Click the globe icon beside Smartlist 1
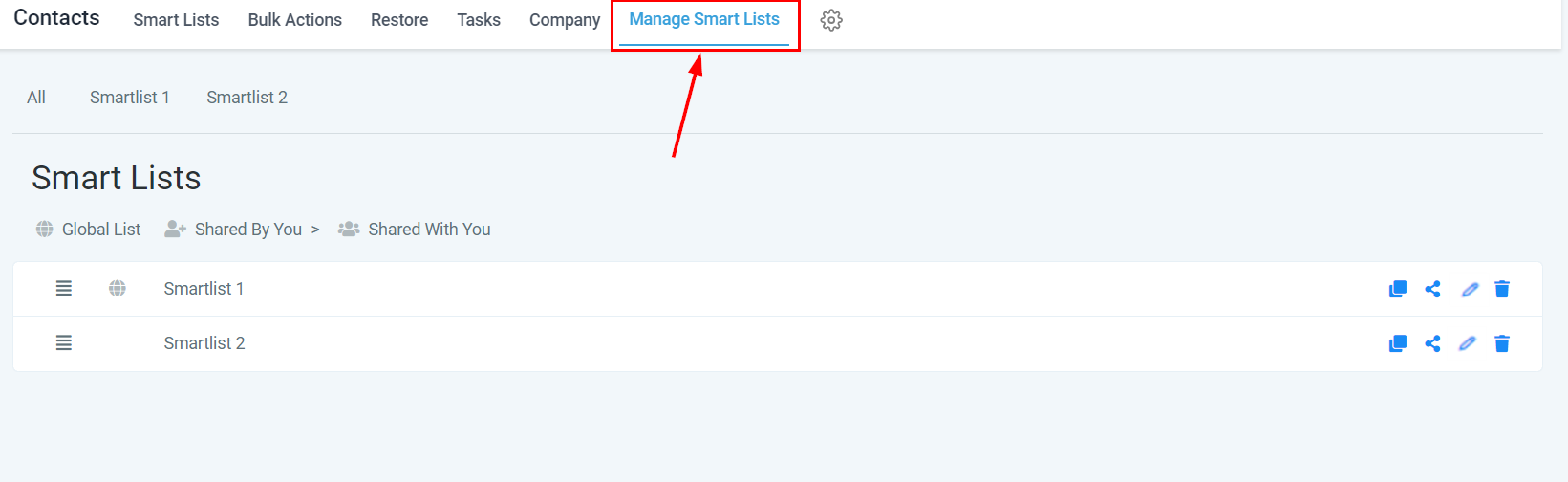The height and width of the screenshot is (482, 1568). [x=118, y=289]
